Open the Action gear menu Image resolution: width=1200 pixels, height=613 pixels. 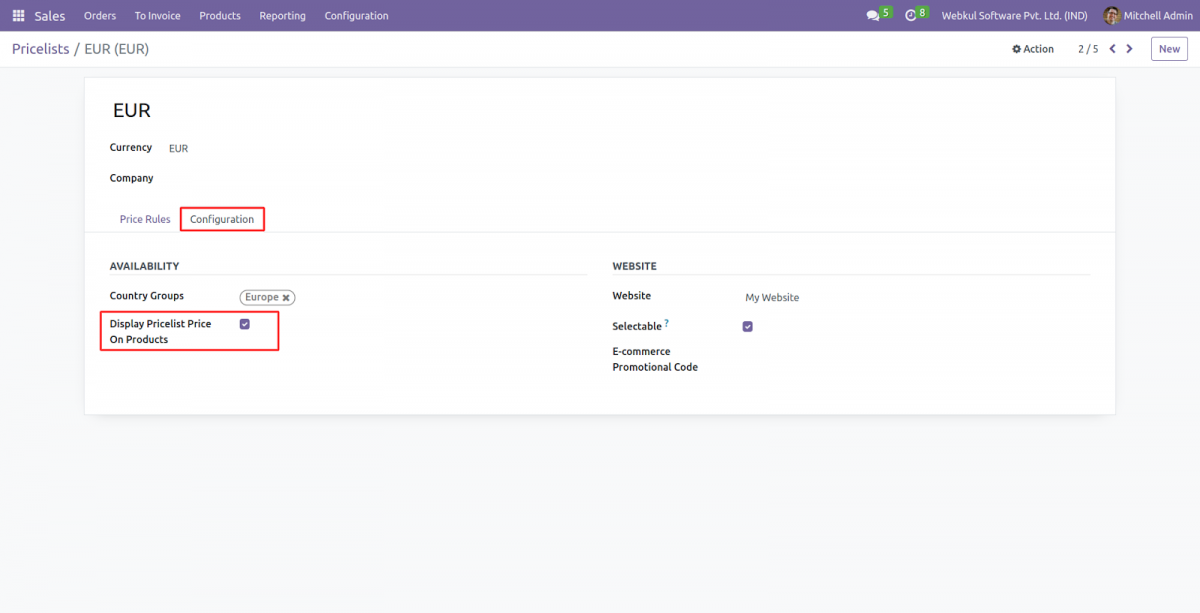1032,48
